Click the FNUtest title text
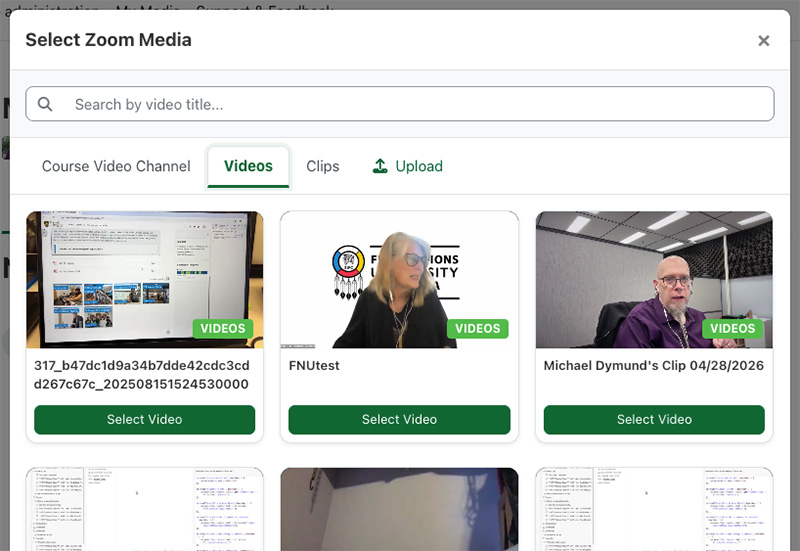The width and height of the screenshot is (800, 551). (314, 365)
